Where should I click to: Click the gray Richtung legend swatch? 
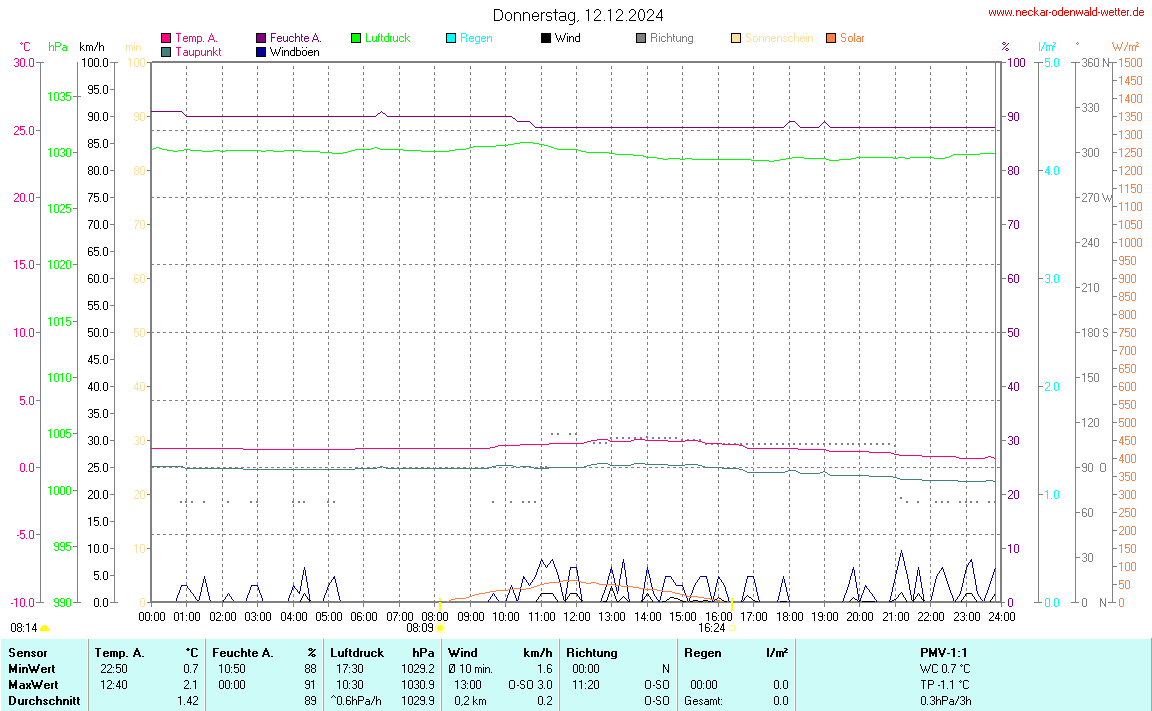(641, 38)
